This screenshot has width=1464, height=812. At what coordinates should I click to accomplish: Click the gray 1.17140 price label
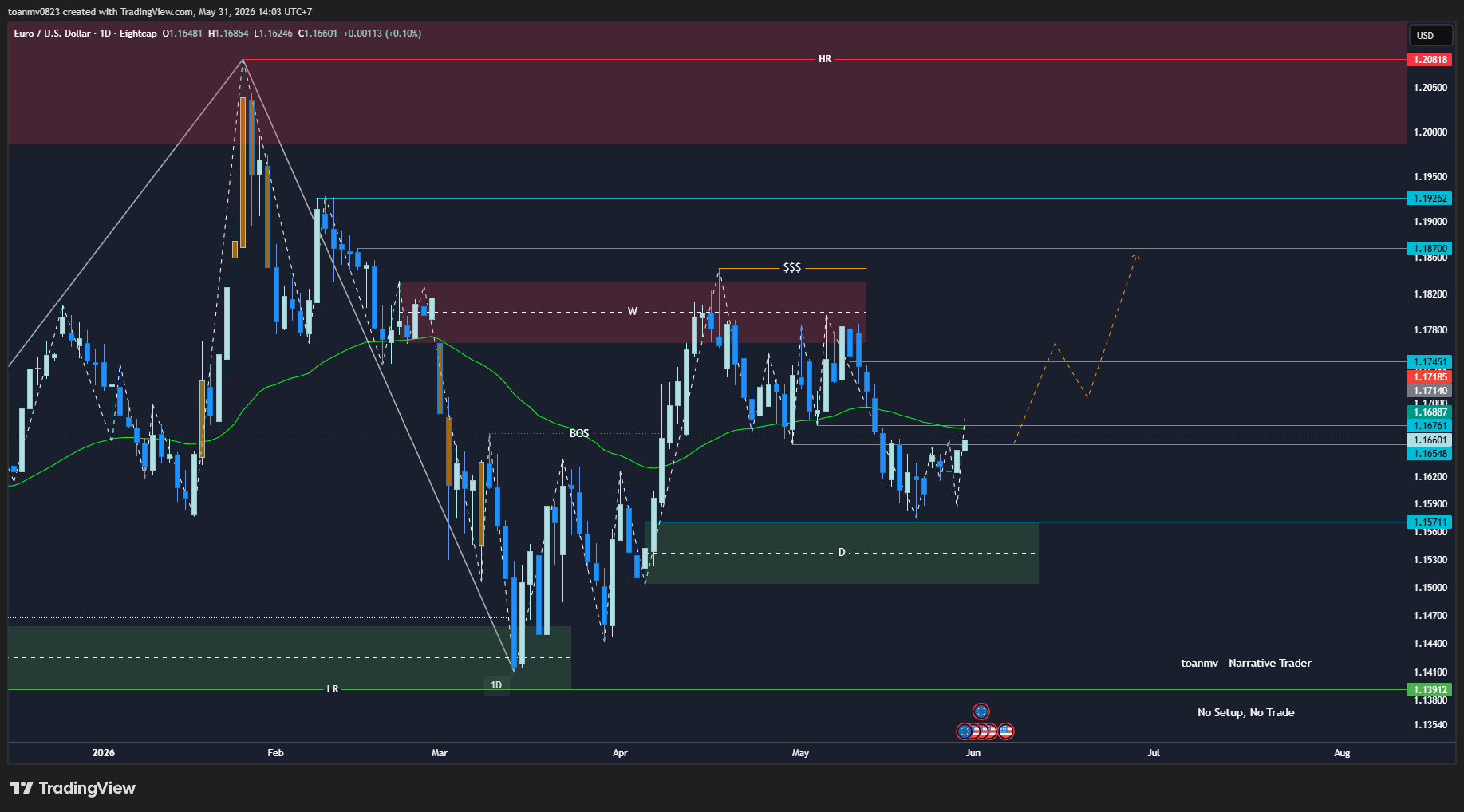1430,391
